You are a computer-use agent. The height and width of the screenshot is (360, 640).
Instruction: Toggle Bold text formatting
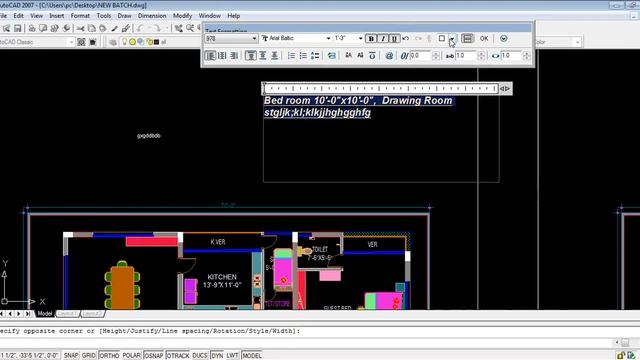tap(371, 39)
